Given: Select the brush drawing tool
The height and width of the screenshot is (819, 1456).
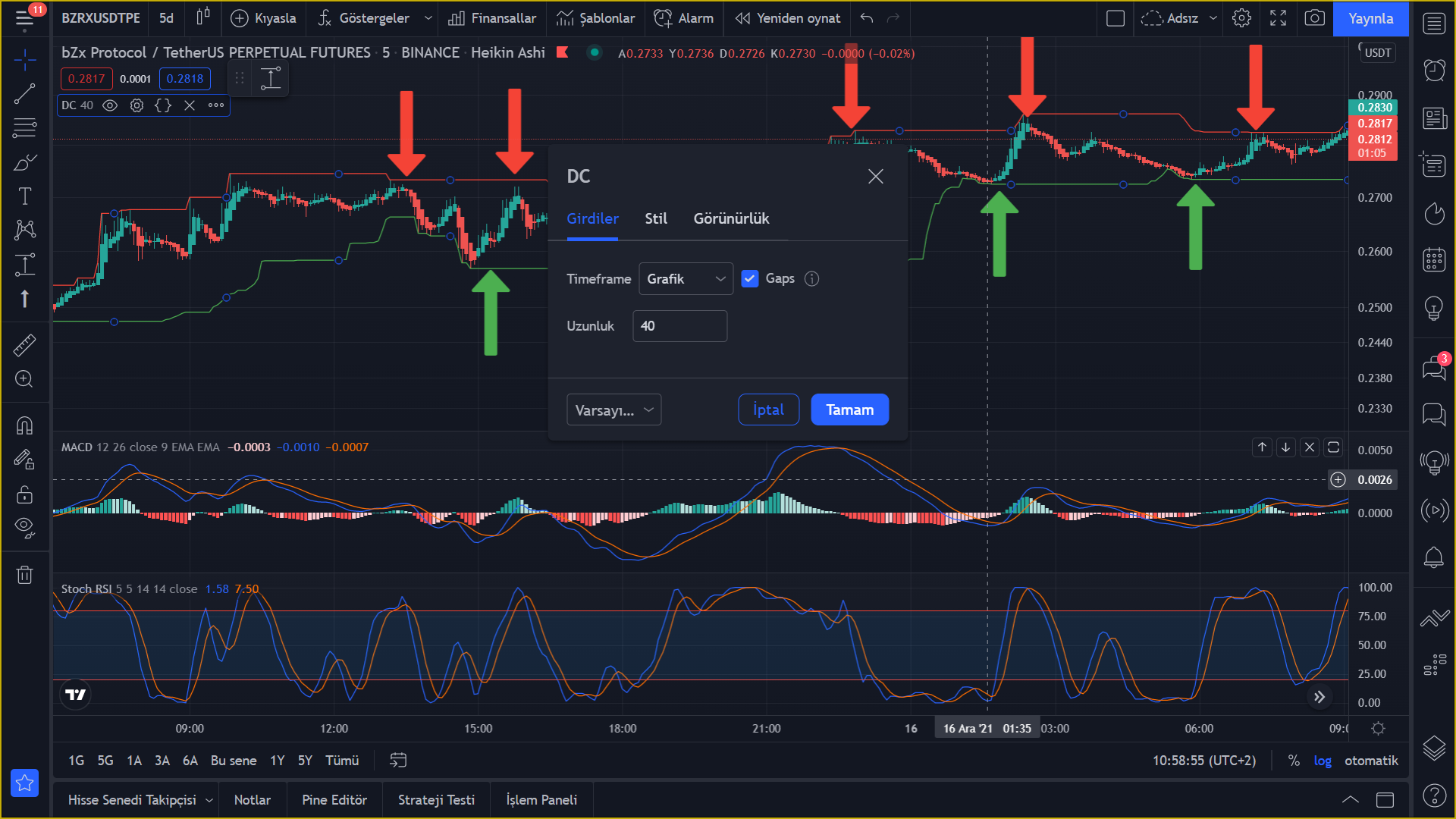Looking at the screenshot, I should pyautogui.click(x=24, y=162).
